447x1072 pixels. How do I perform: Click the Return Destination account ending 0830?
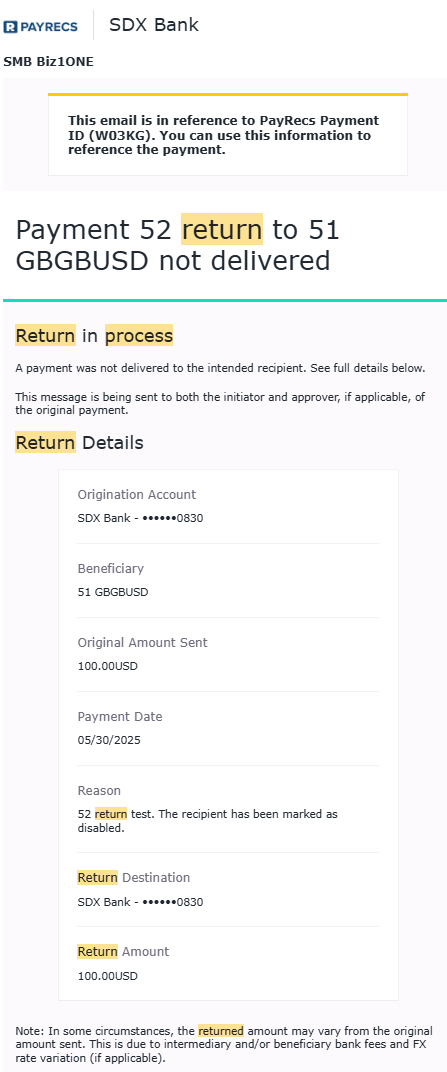click(x=140, y=902)
